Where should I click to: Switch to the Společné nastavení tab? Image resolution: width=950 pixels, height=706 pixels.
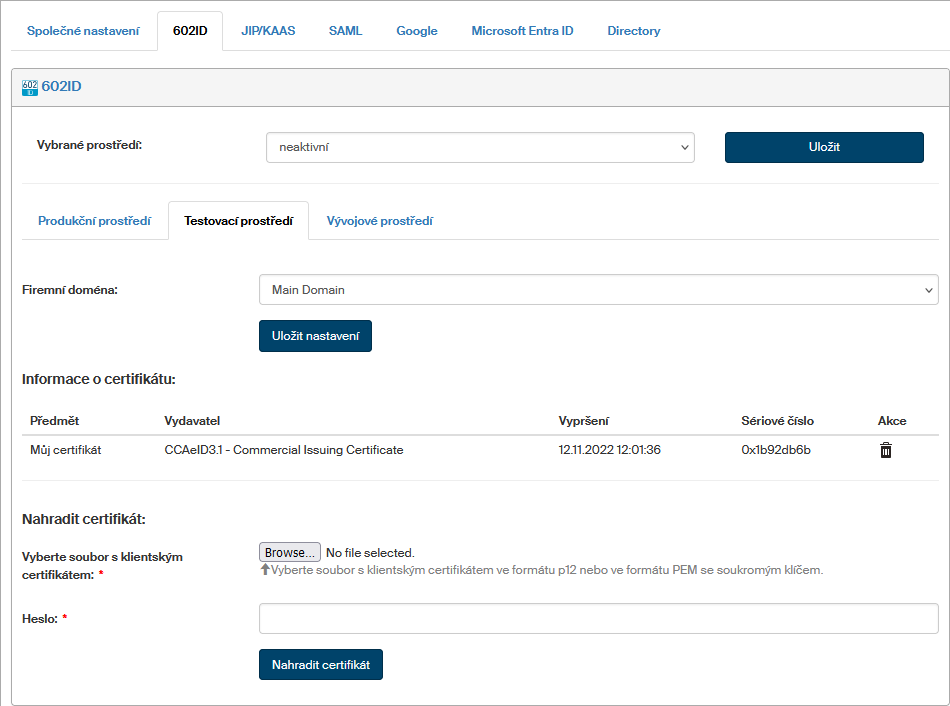[83, 31]
